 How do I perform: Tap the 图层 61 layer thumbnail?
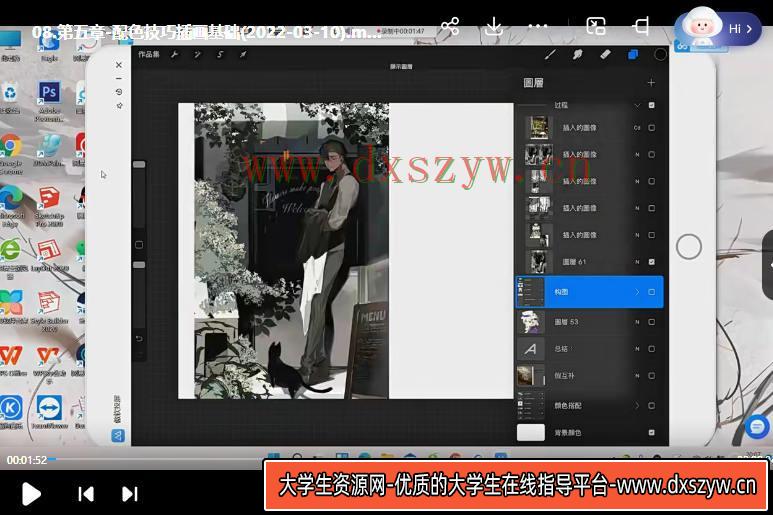pos(538,262)
